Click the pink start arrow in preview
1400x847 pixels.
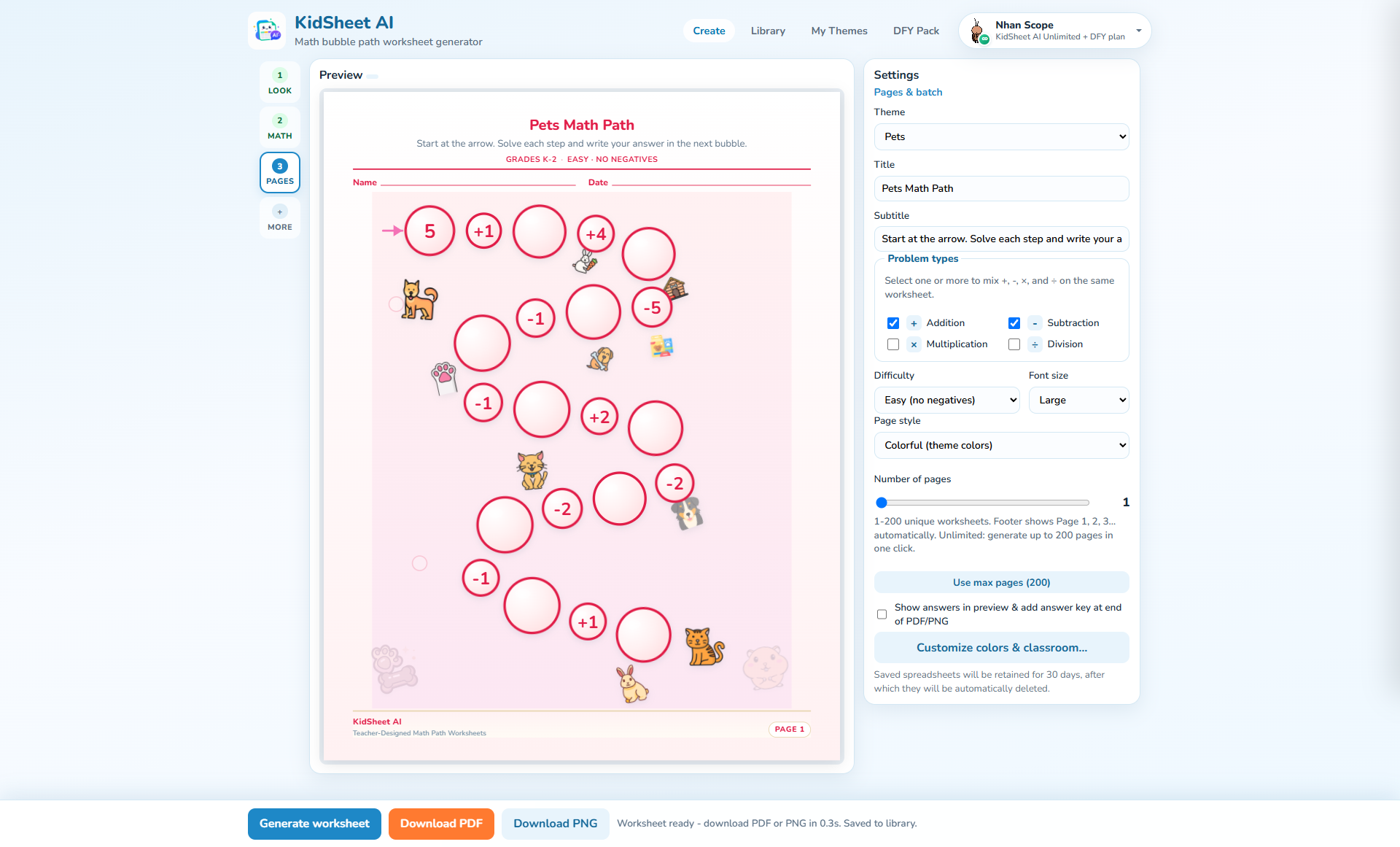[392, 231]
